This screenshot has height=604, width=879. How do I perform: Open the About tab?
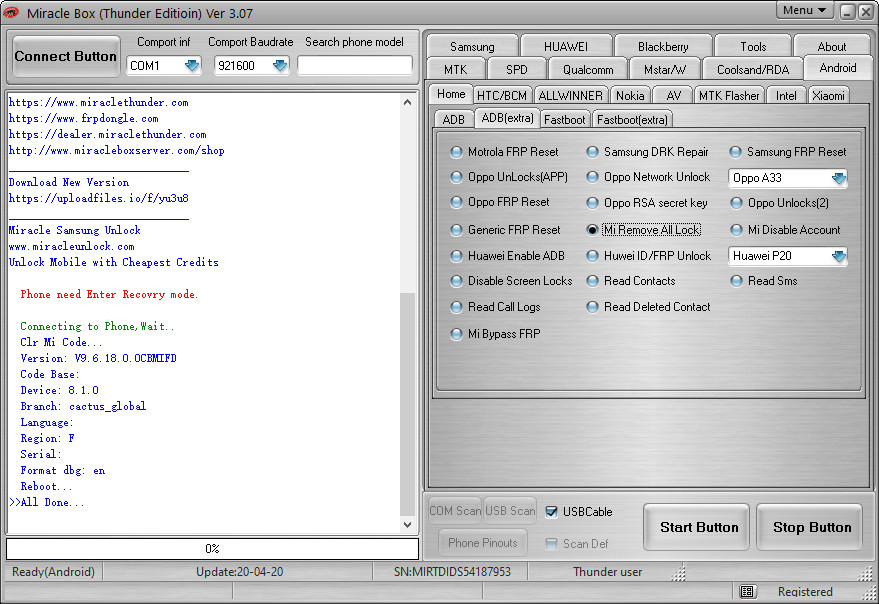832,47
